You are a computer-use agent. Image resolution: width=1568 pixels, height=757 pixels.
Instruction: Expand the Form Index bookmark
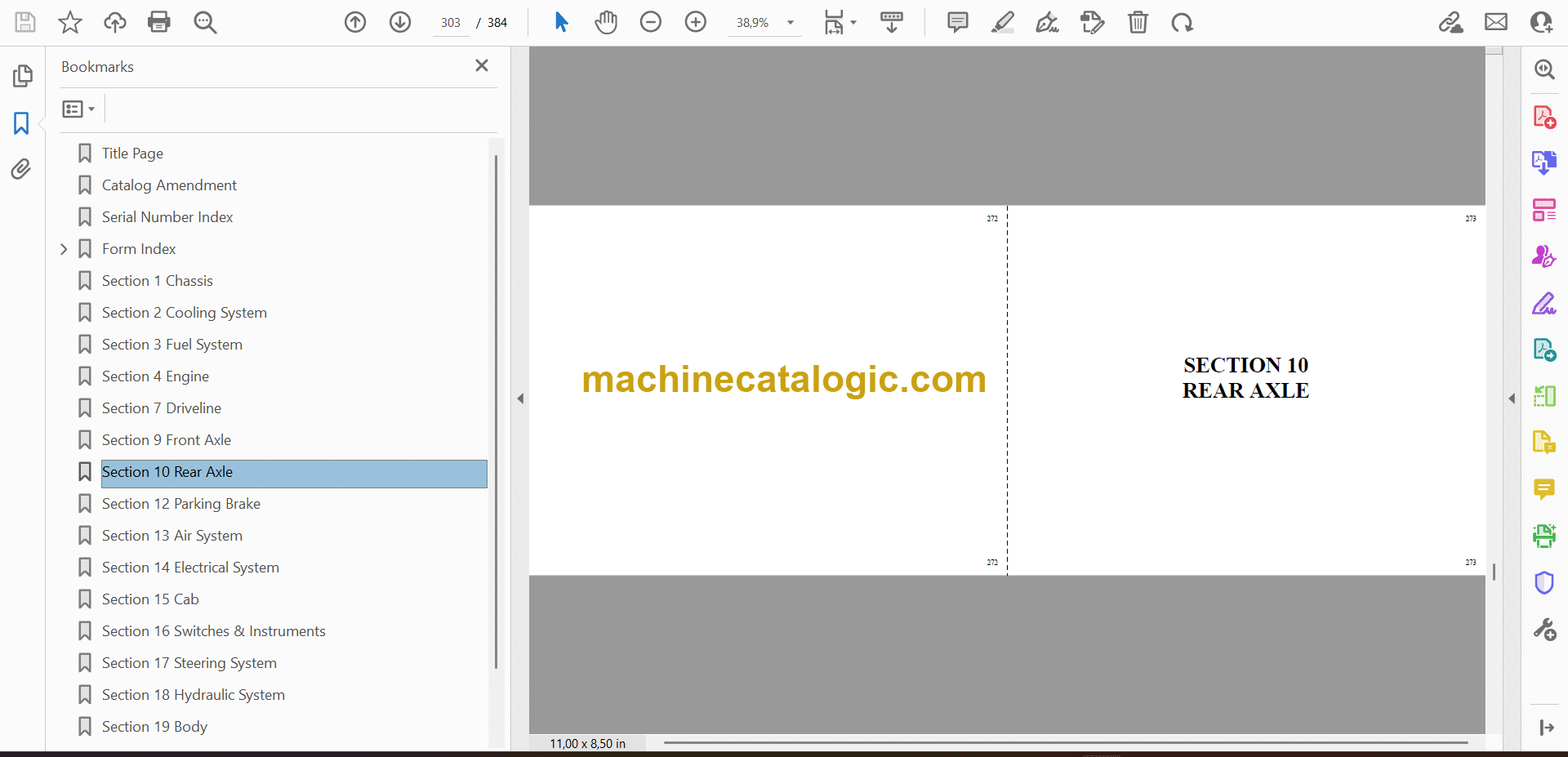tap(64, 249)
